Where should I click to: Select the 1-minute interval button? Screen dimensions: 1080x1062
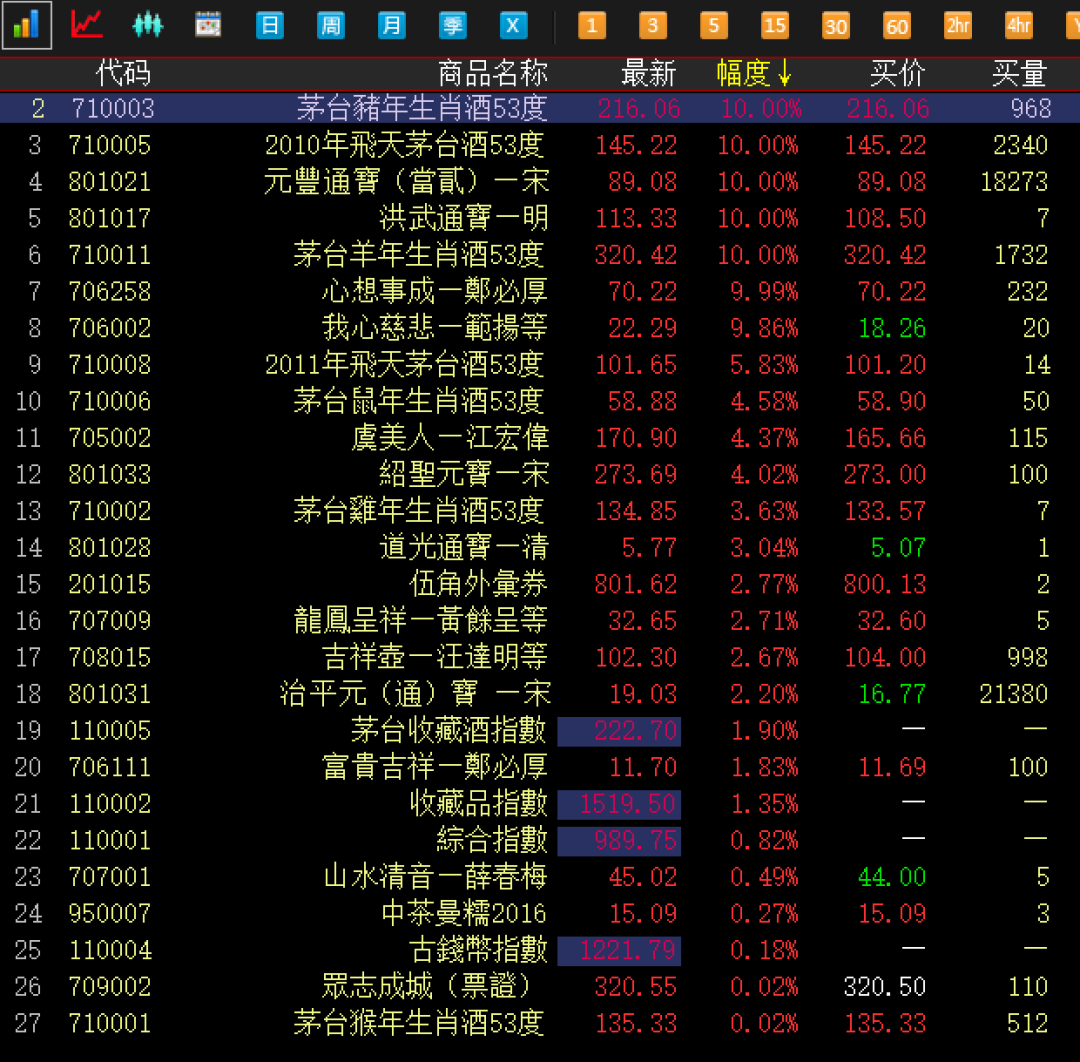point(592,25)
